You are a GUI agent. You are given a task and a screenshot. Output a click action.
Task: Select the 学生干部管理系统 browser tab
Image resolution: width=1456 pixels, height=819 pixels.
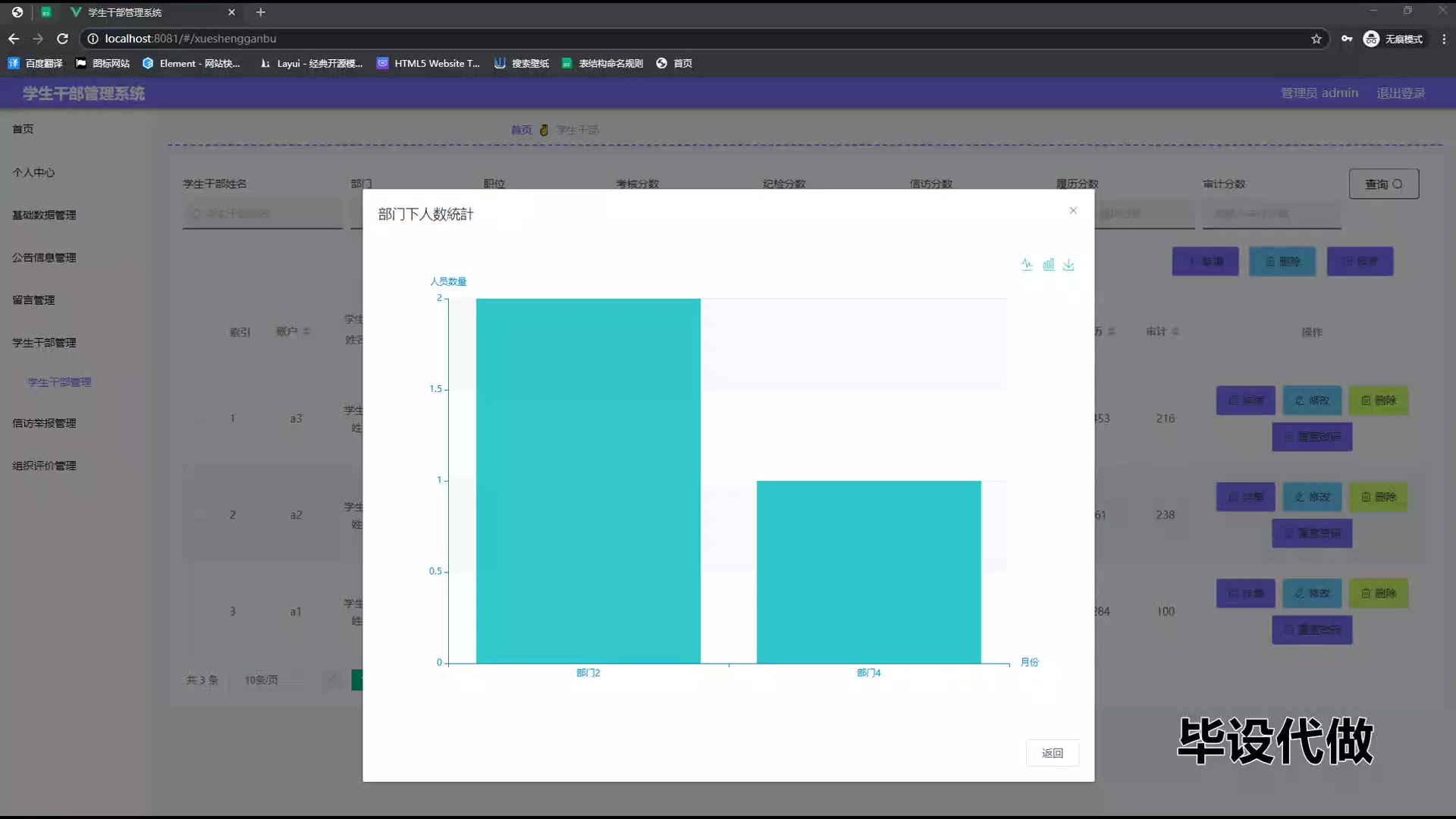coord(125,12)
